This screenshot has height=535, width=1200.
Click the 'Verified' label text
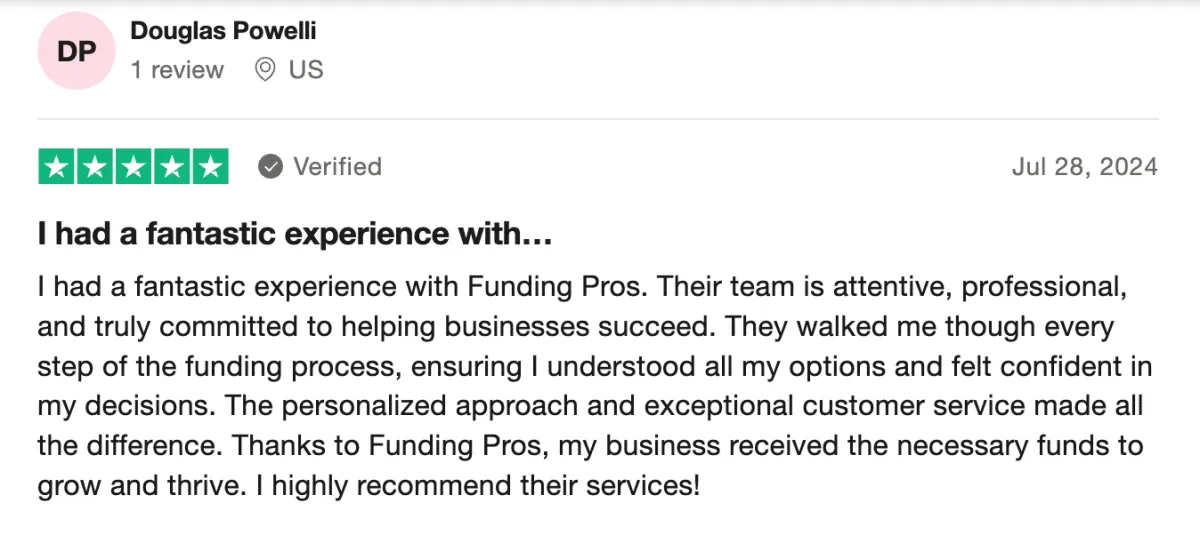pyautogui.click(x=337, y=166)
